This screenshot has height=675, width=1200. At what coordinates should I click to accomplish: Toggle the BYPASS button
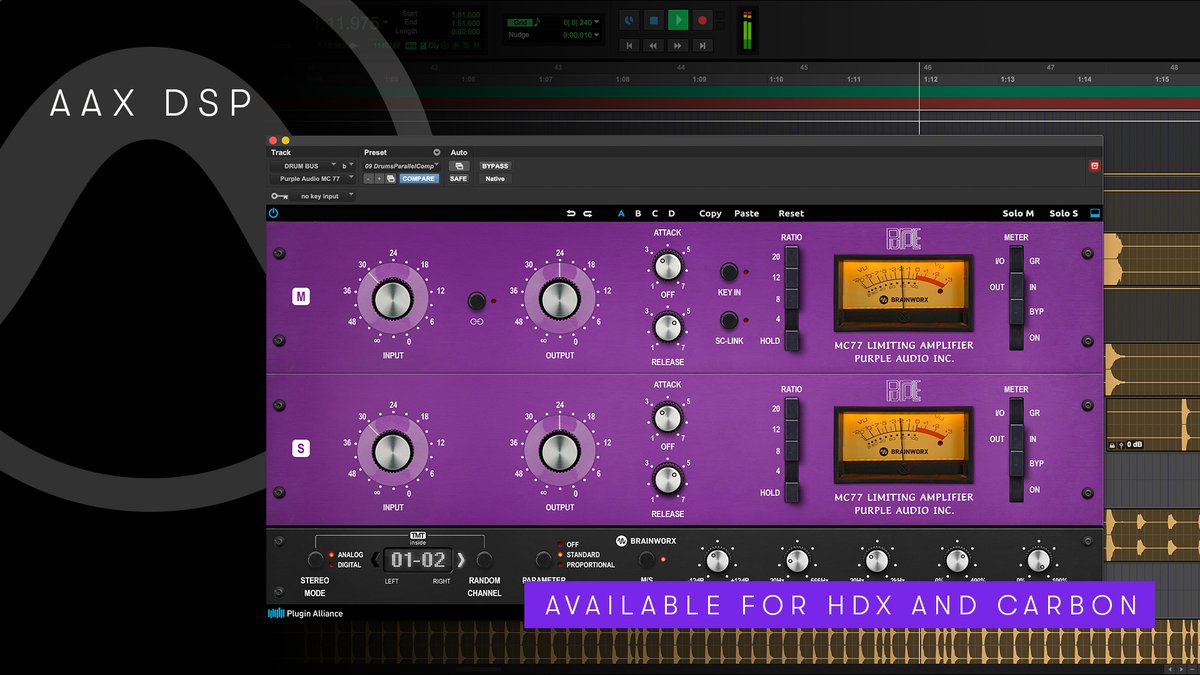click(495, 166)
